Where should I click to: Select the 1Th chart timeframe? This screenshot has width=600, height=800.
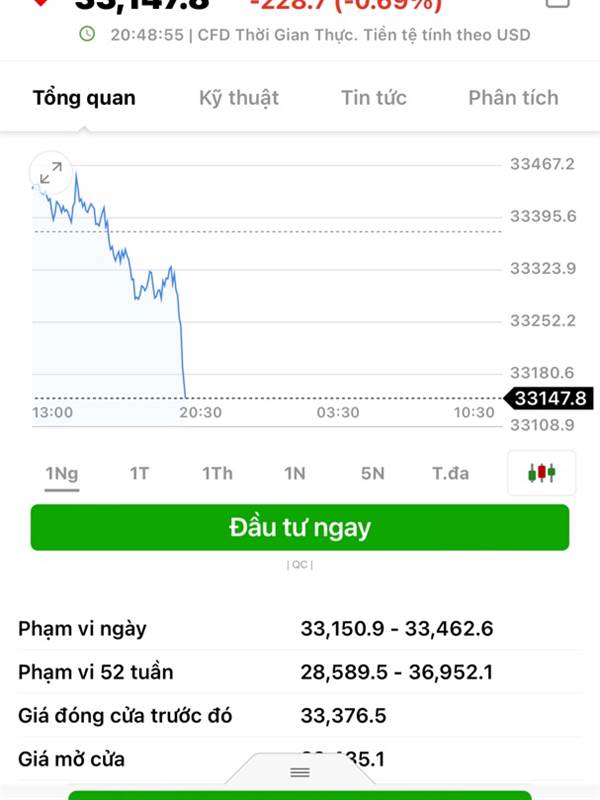pyautogui.click(x=217, y=473)
